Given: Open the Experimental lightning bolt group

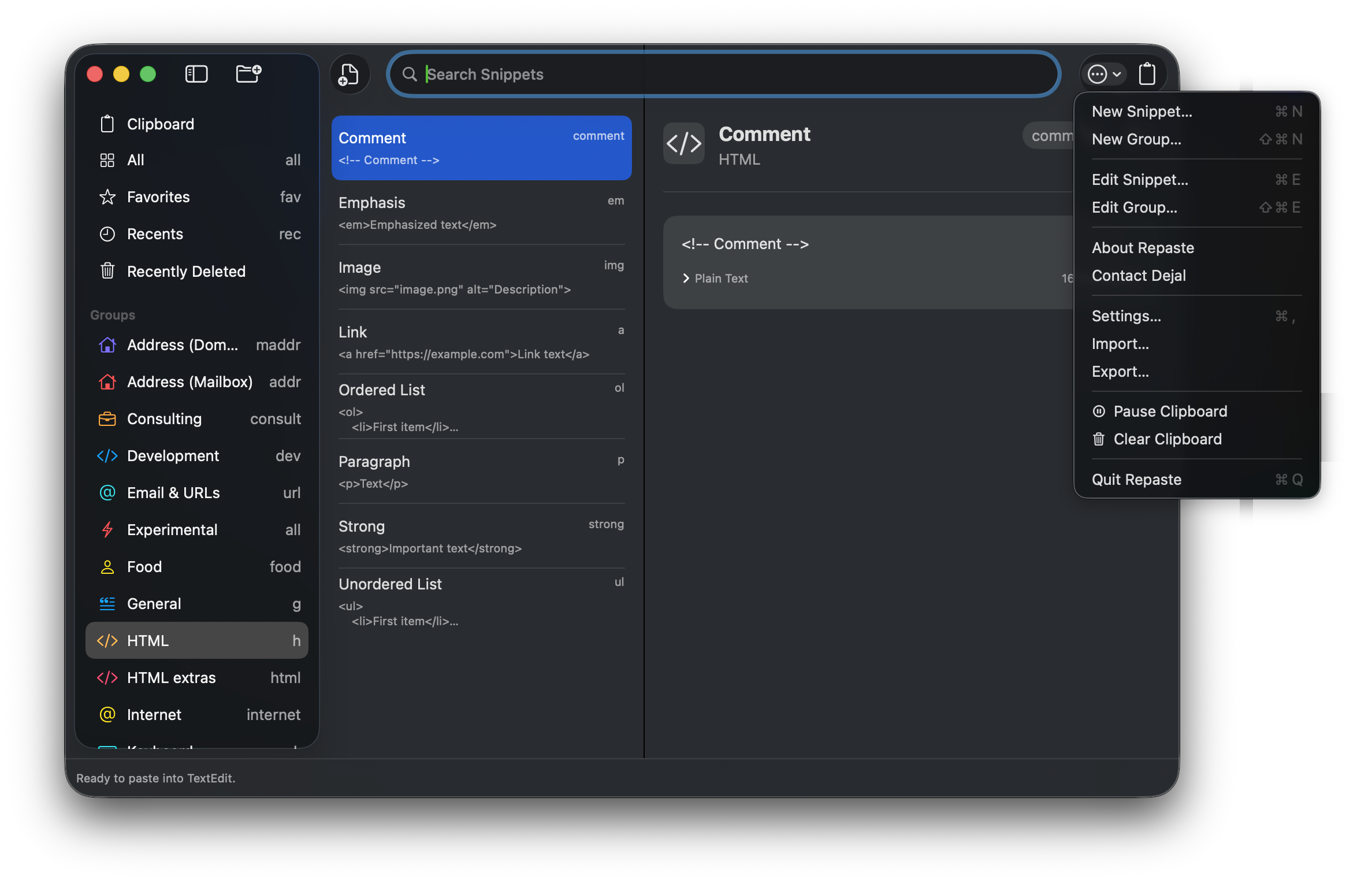Looking at the screenshot, I should [x=197, y=530].
